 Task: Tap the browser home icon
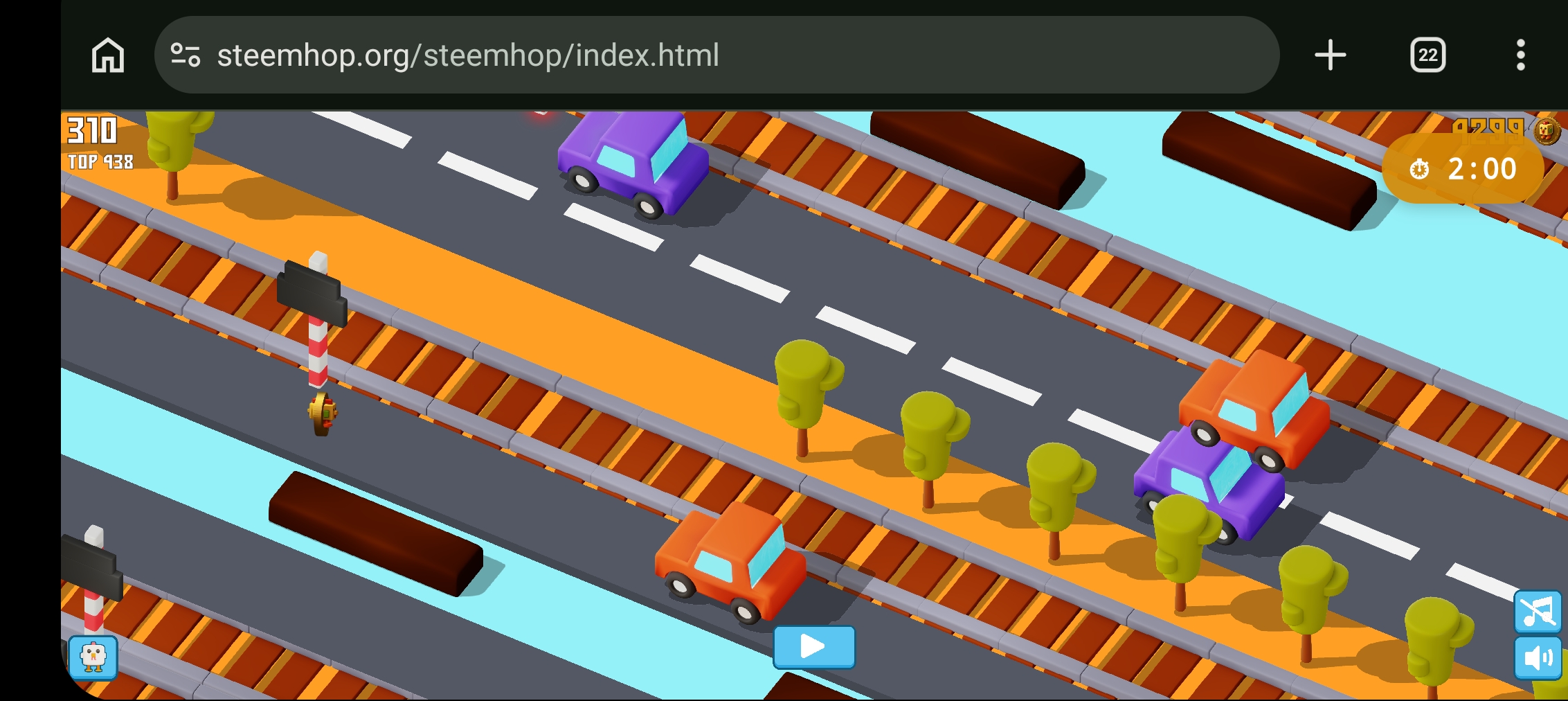(108, 55)
